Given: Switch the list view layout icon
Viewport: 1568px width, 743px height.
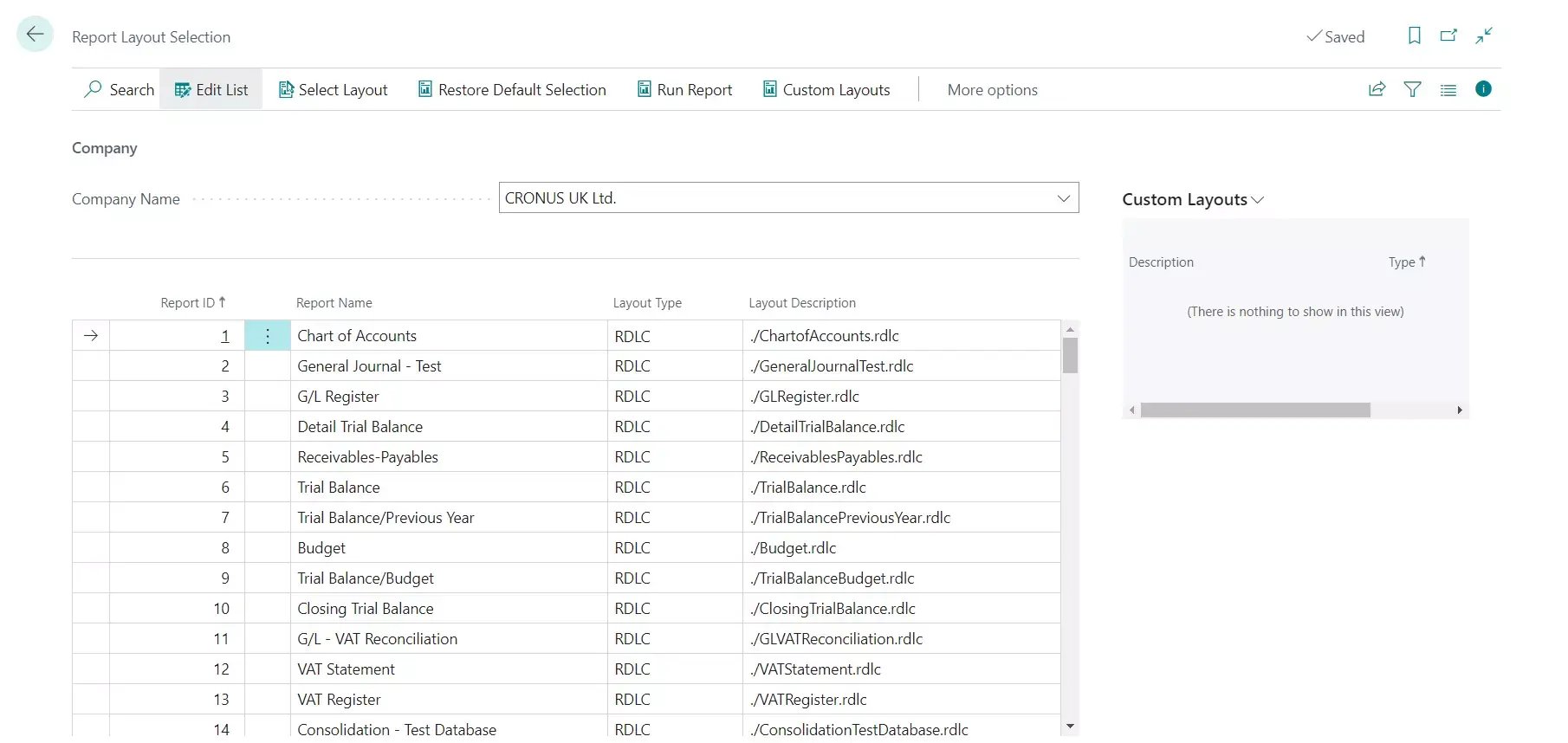Looking at the screenshot, I should [1448, 89].
